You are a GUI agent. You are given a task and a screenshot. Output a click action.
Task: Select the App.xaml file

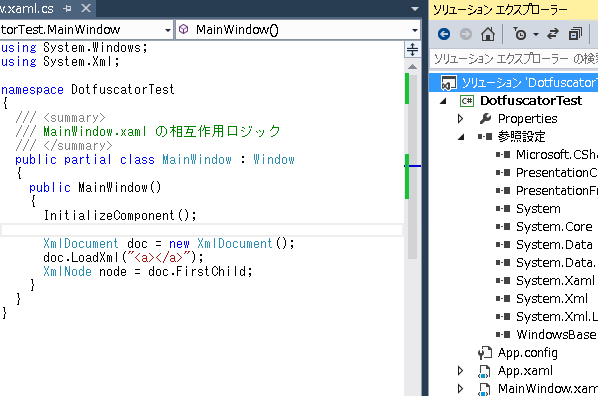click(525, 370)
